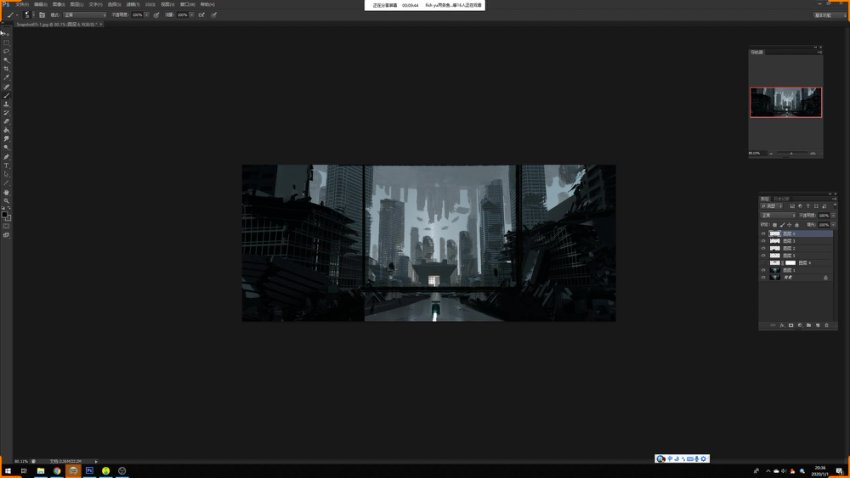Toggle the Brush panel from options bar
This screenshot has height=478, width=850.
42,15
